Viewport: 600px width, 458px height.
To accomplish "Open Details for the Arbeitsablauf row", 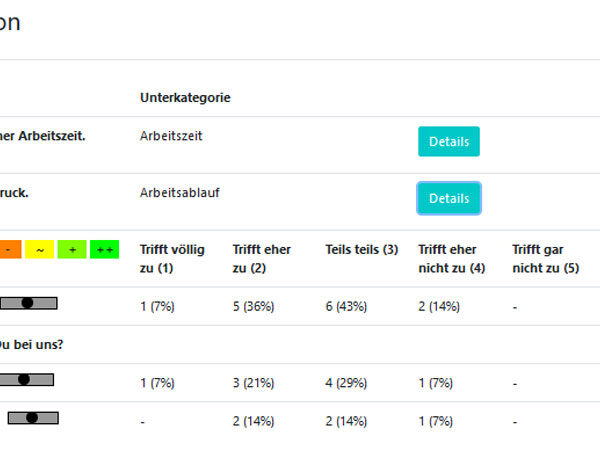I will (448, 198).
